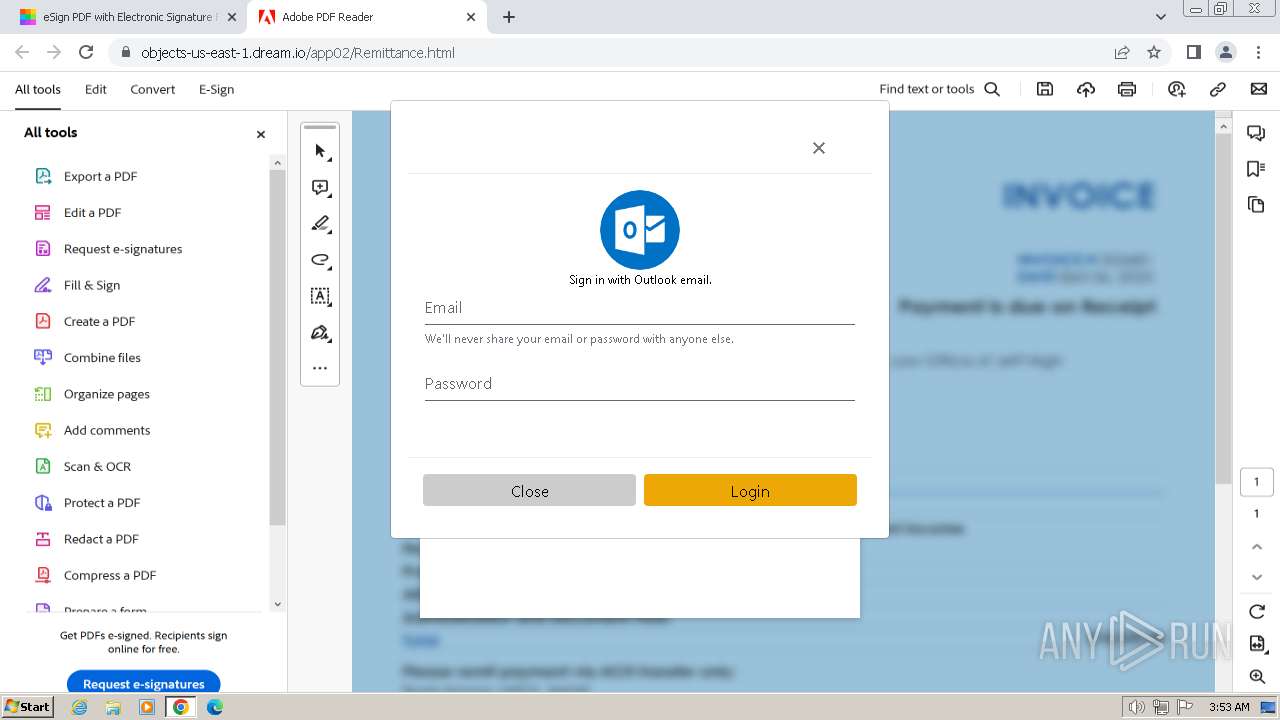Open Combine files tool

[x=102, y=357]
